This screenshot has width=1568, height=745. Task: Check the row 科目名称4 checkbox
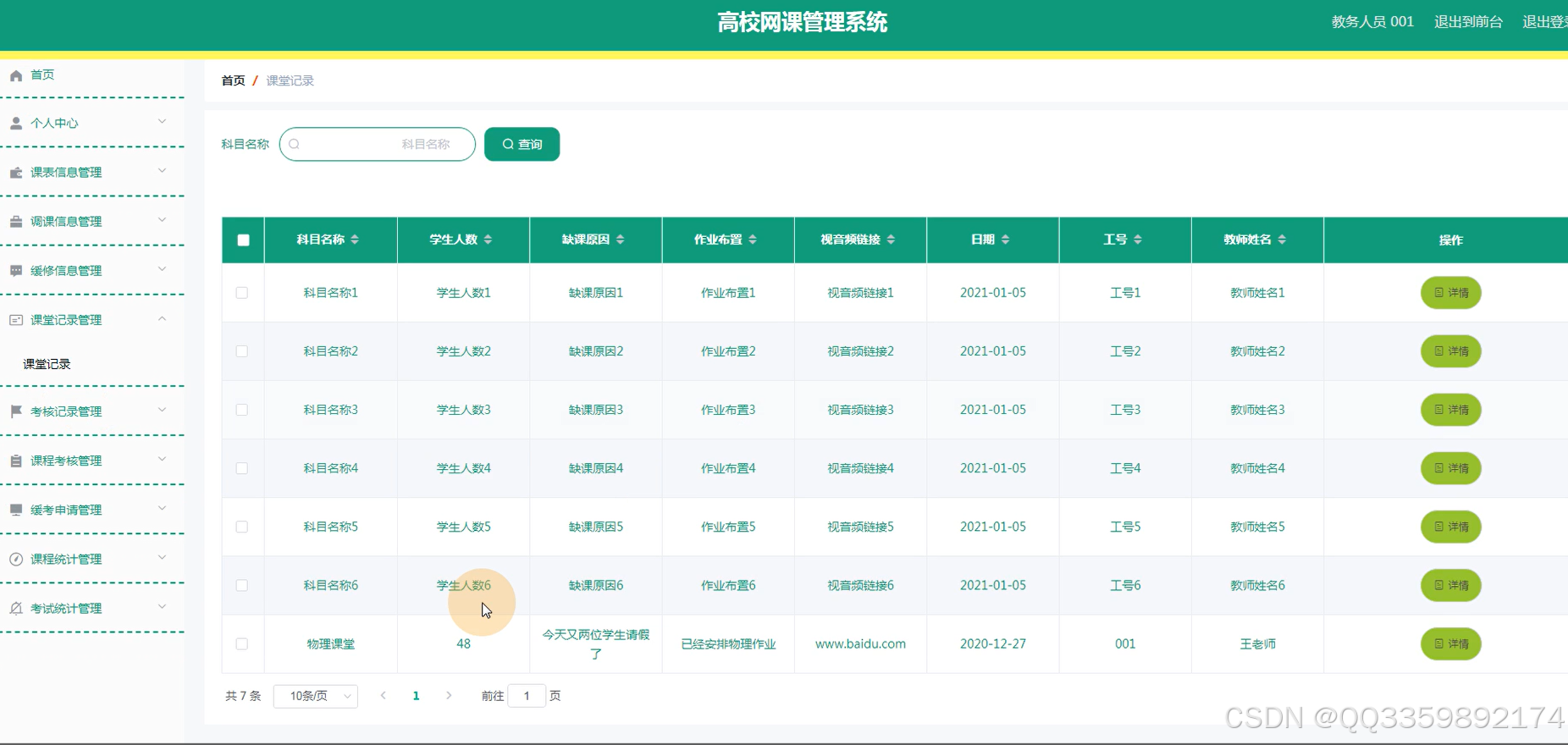click(x=242, y=468)
